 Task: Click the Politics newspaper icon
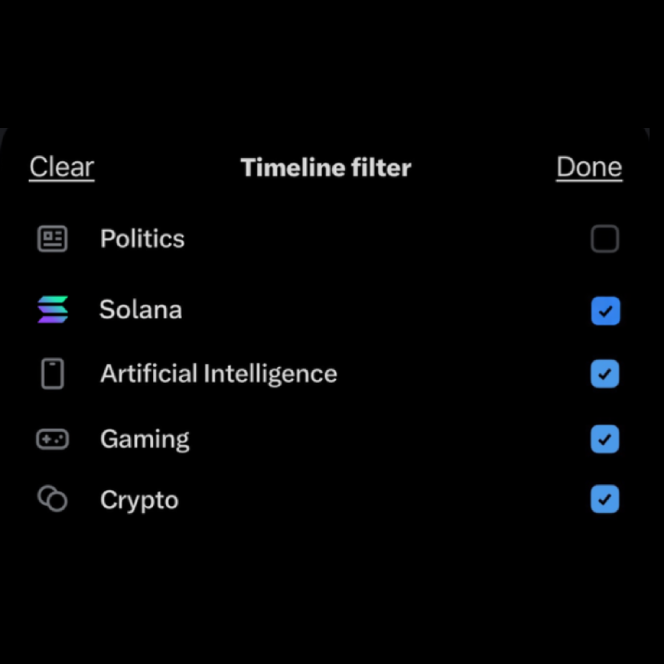click(52, 239)
